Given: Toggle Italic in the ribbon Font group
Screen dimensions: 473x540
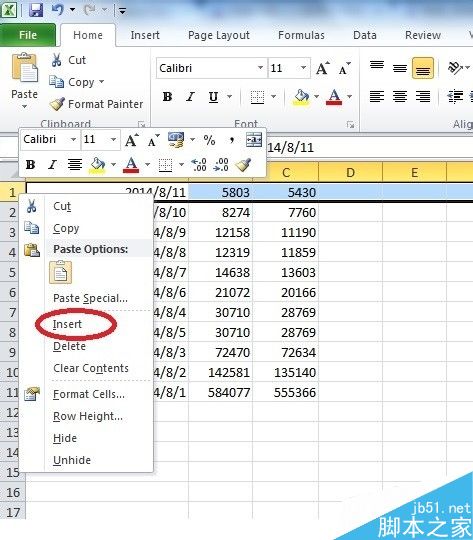Looking at the screenshot, I should click(190, 97).
